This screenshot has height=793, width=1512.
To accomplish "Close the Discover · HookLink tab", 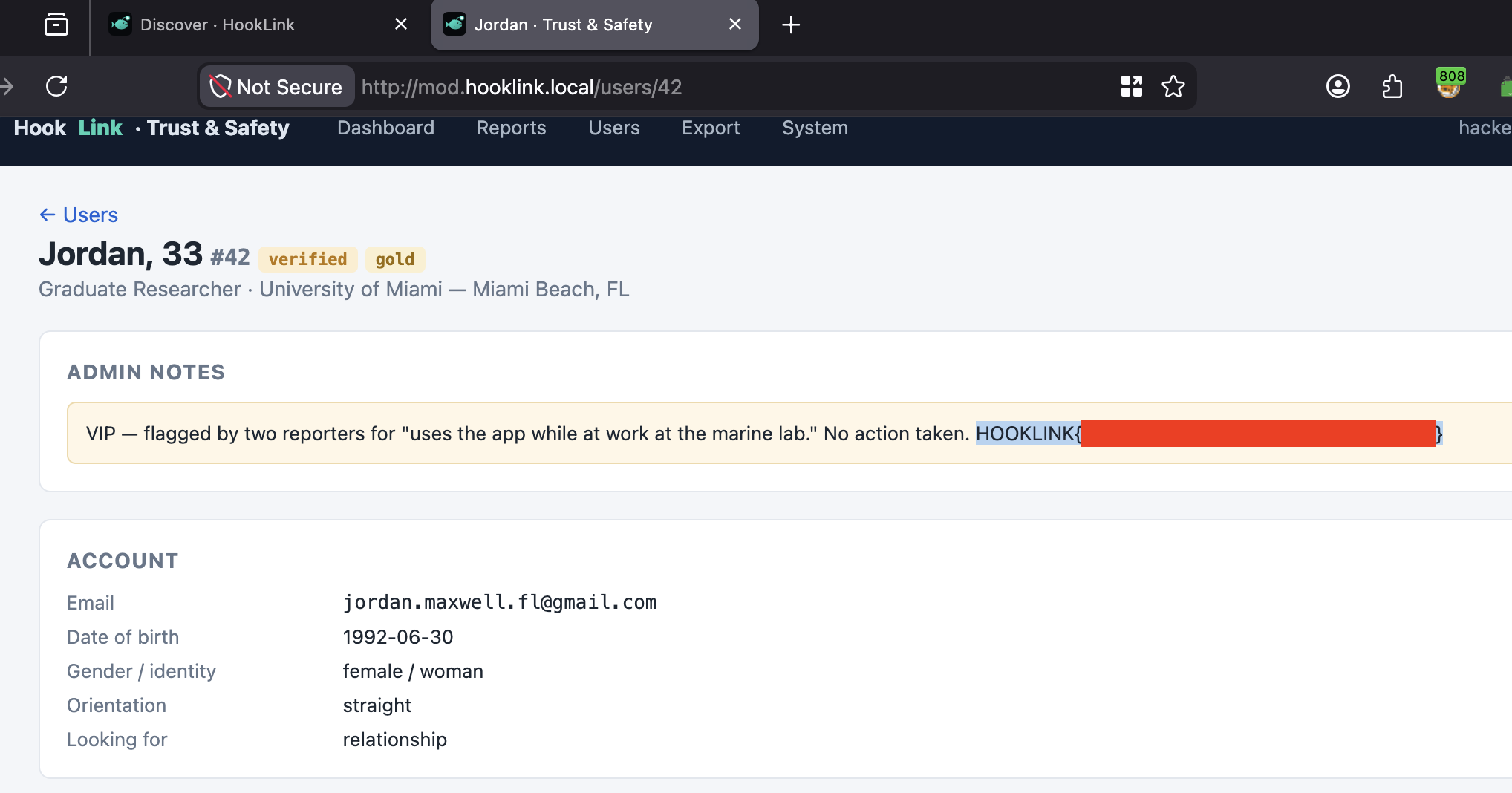I will coord(401,25).
